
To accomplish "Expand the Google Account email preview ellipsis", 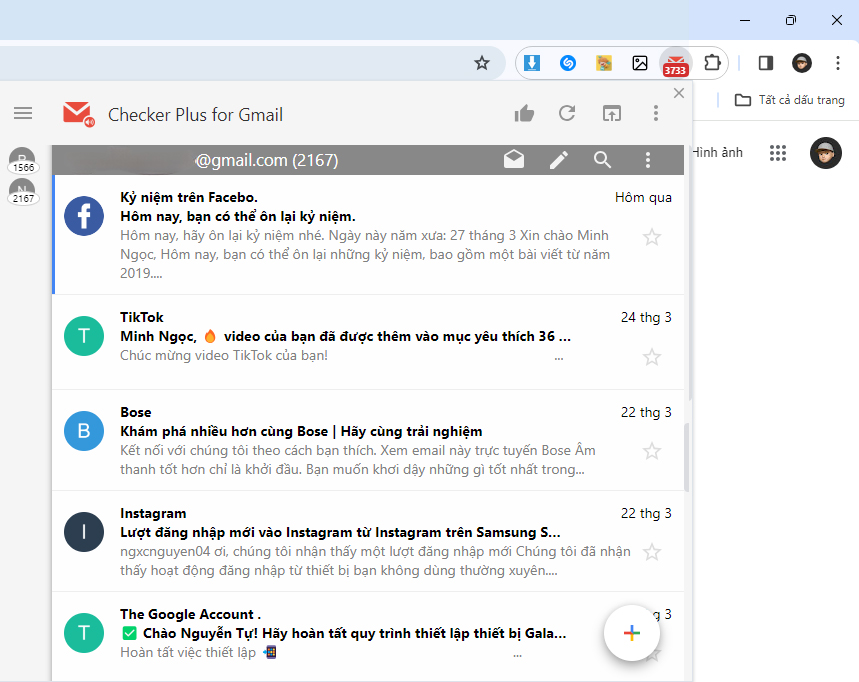I will (x=518, y=655).
